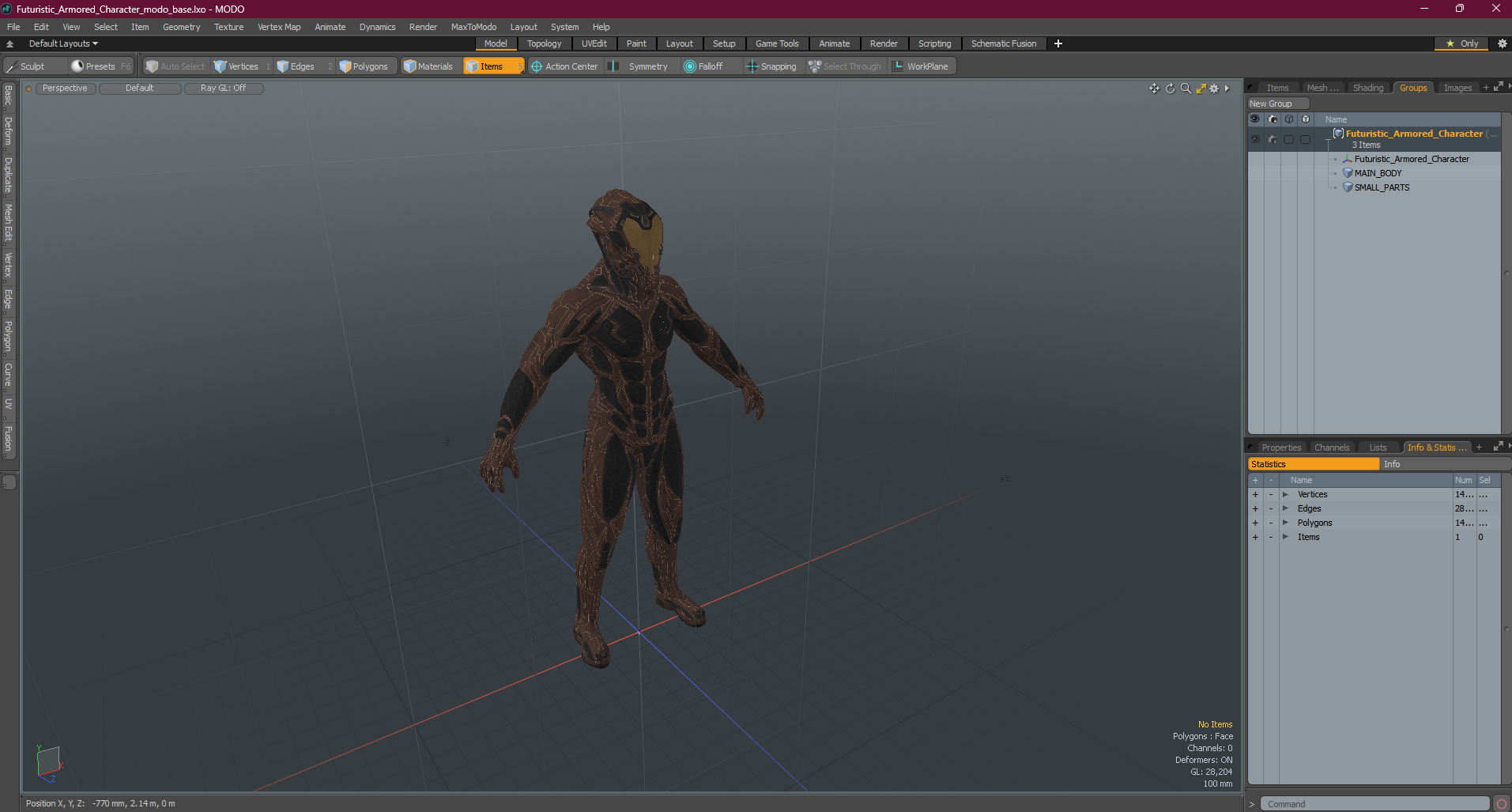1512x812 pixels.
Task: Add a tab in the Info & Statistics panel
Action: tap(1479, 448)
